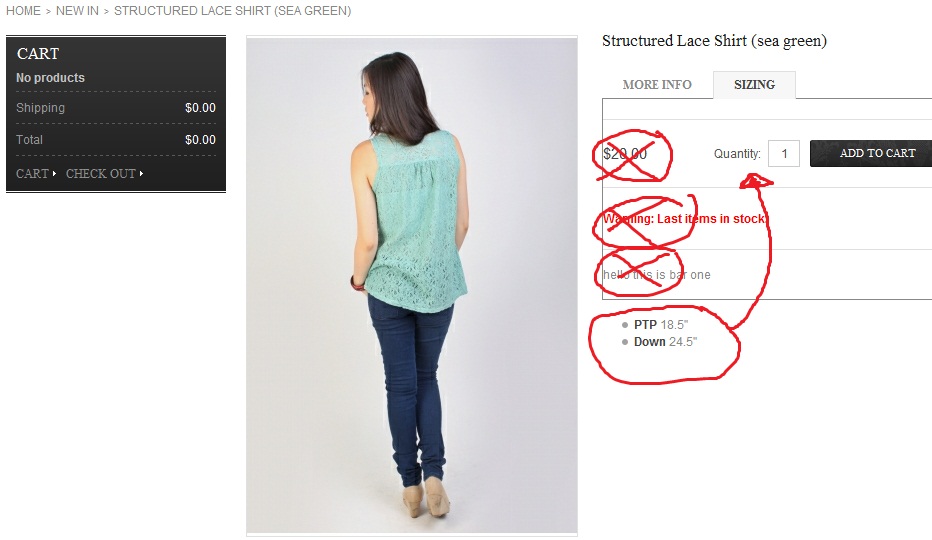Enlarge the product model photo
Image resolution: width=932 pixels, height=540 pixels.
coord(412,285)
